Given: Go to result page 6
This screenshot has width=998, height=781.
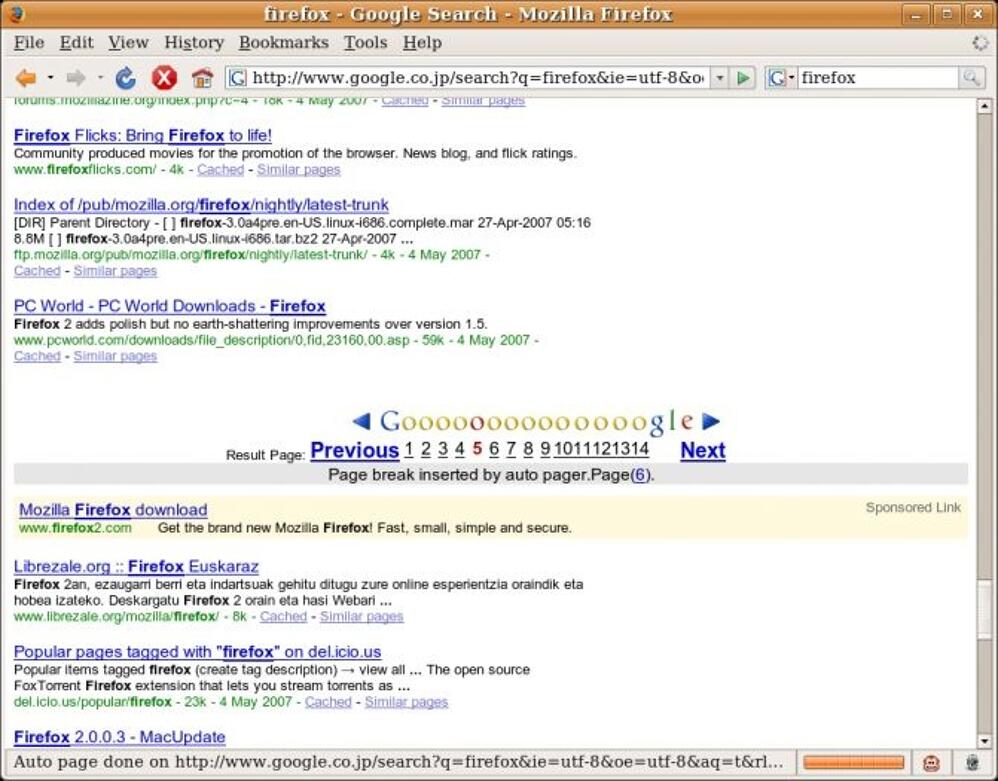Looking at the screenshot, I should coord(494,449).
